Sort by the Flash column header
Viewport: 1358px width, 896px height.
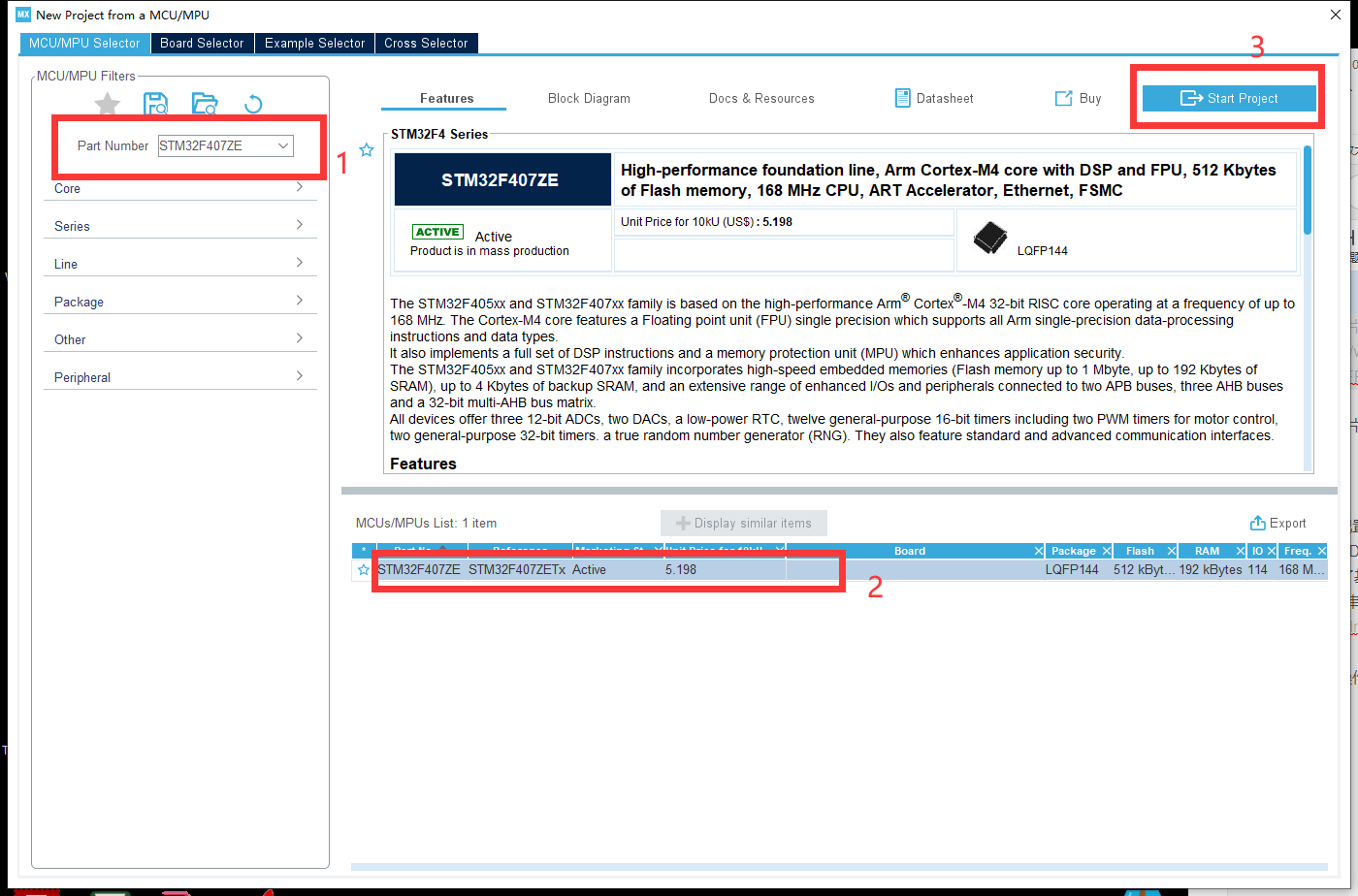coord(1140,551)
